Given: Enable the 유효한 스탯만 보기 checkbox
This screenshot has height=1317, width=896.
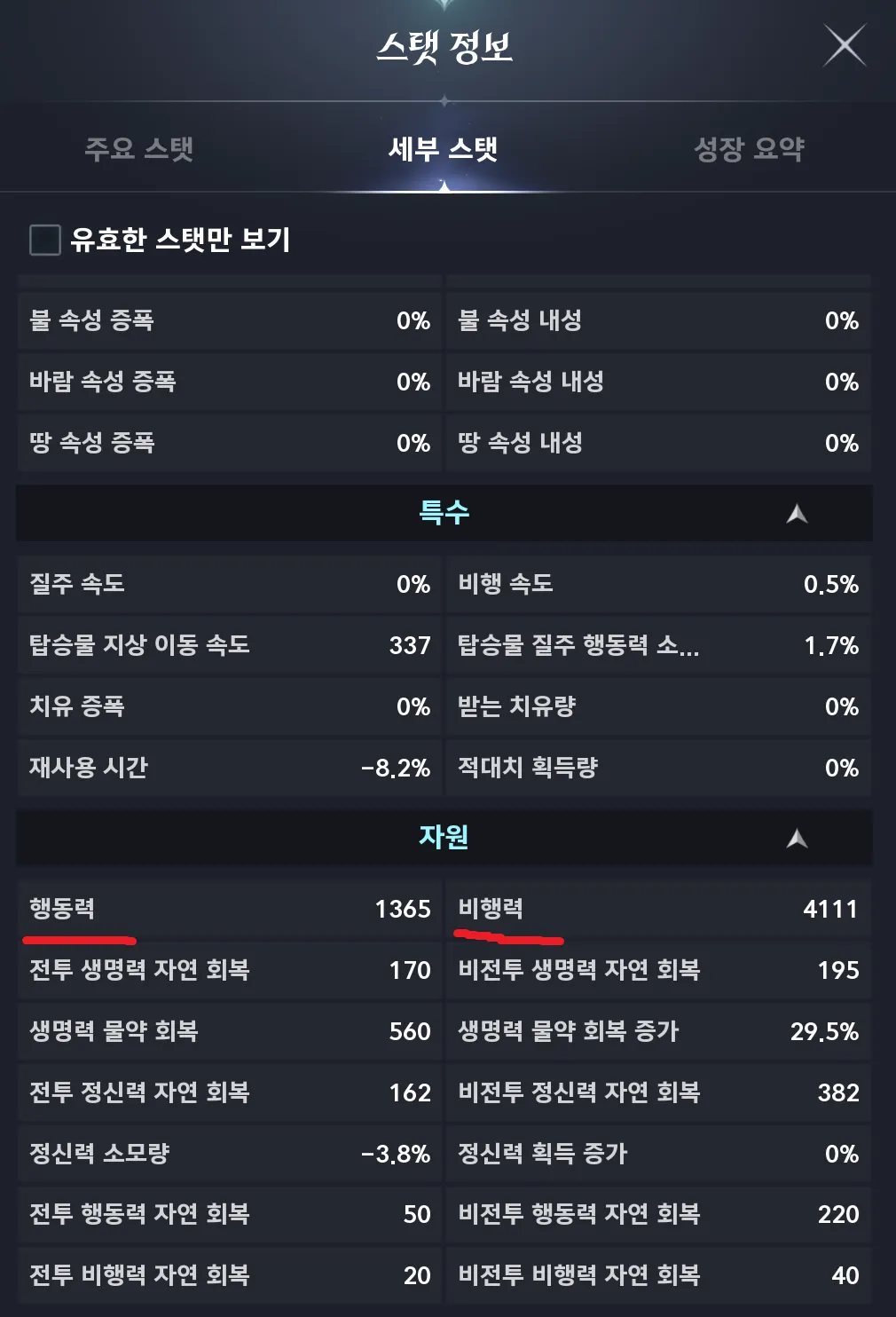Looking at the screenshot, I should tap(42, 238).
